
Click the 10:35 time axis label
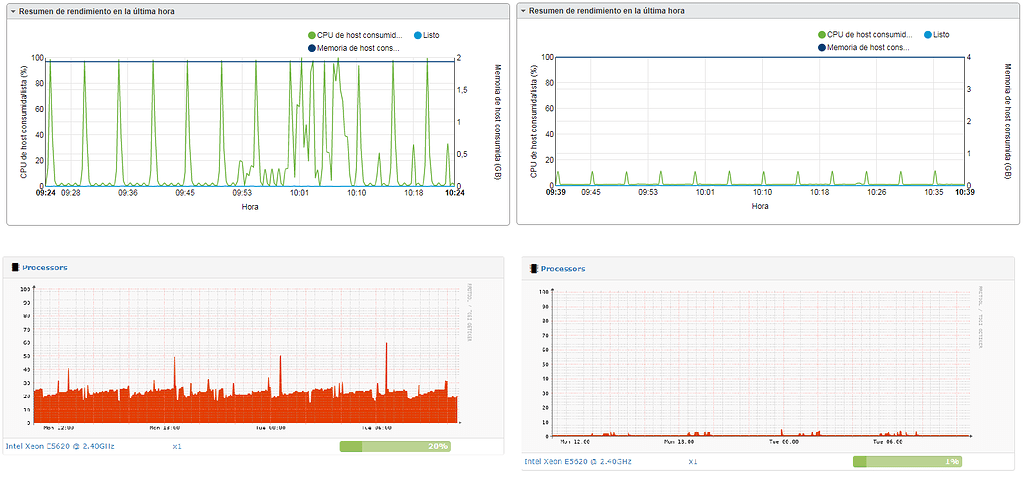935,192
